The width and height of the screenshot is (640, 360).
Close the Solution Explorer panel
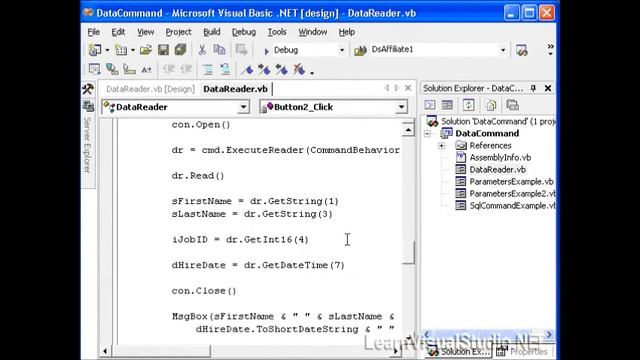pyautogui.click(x=548, y=88)
